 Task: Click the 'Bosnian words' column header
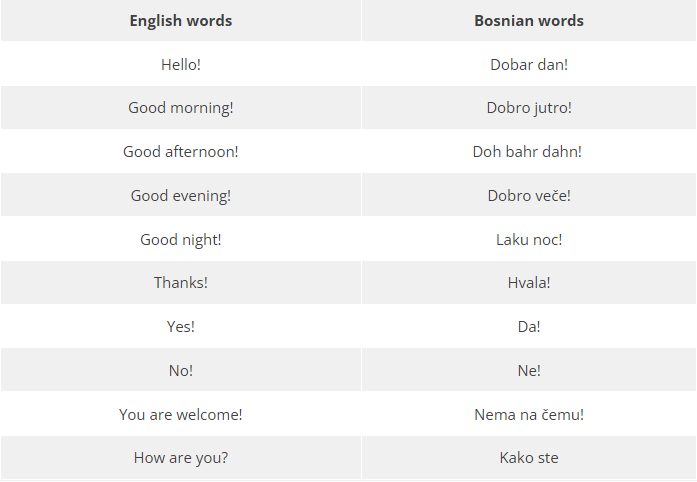pyautogui.click(x=529, y=21)
